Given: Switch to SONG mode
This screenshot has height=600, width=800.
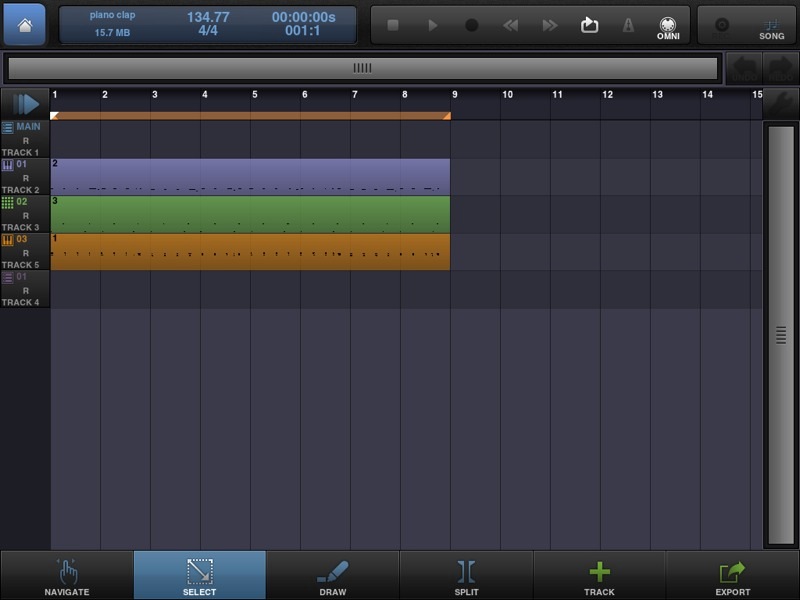Looking at the screenshot, I should click(x=771, y=29).
